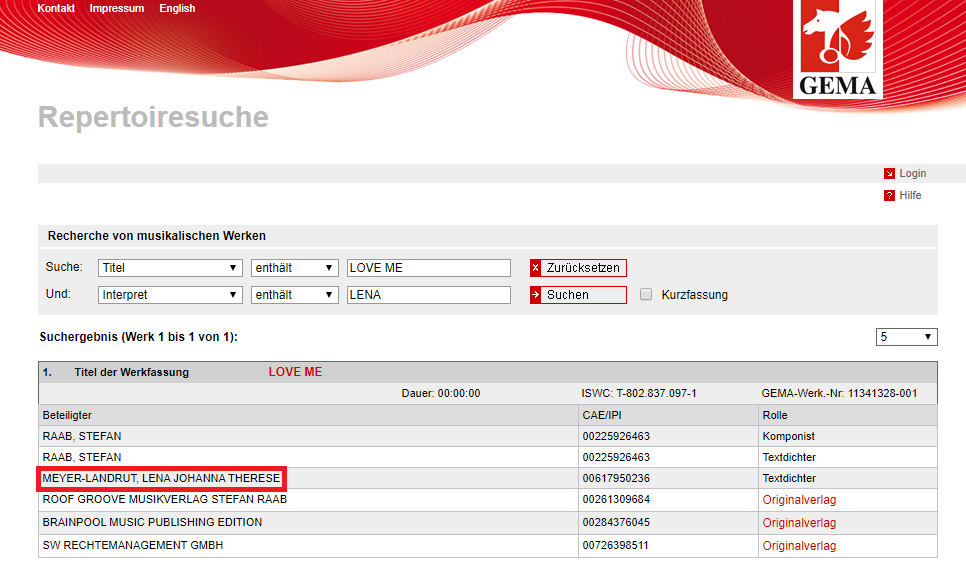Click the LENA interpret input field
This screenshot has width=966, height=569.
pos(429,295)
